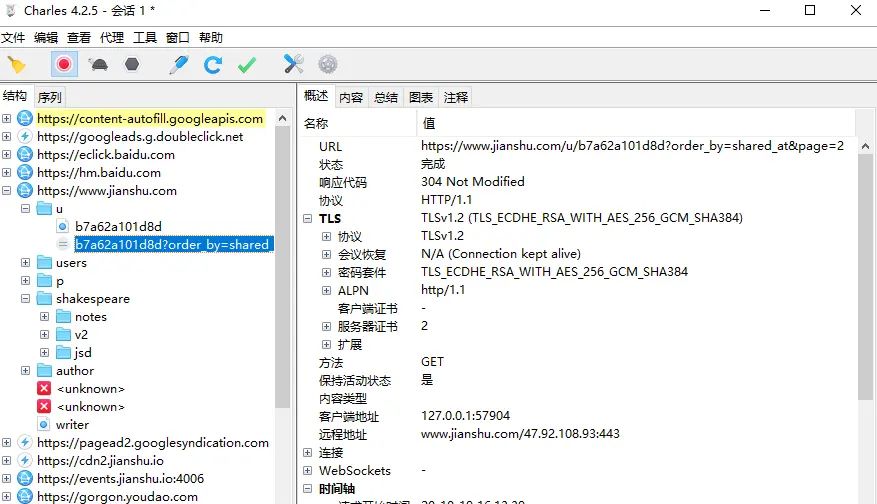Open Settings with the gear icon
This screenshot has height=504, width=877.
point(328,64)
